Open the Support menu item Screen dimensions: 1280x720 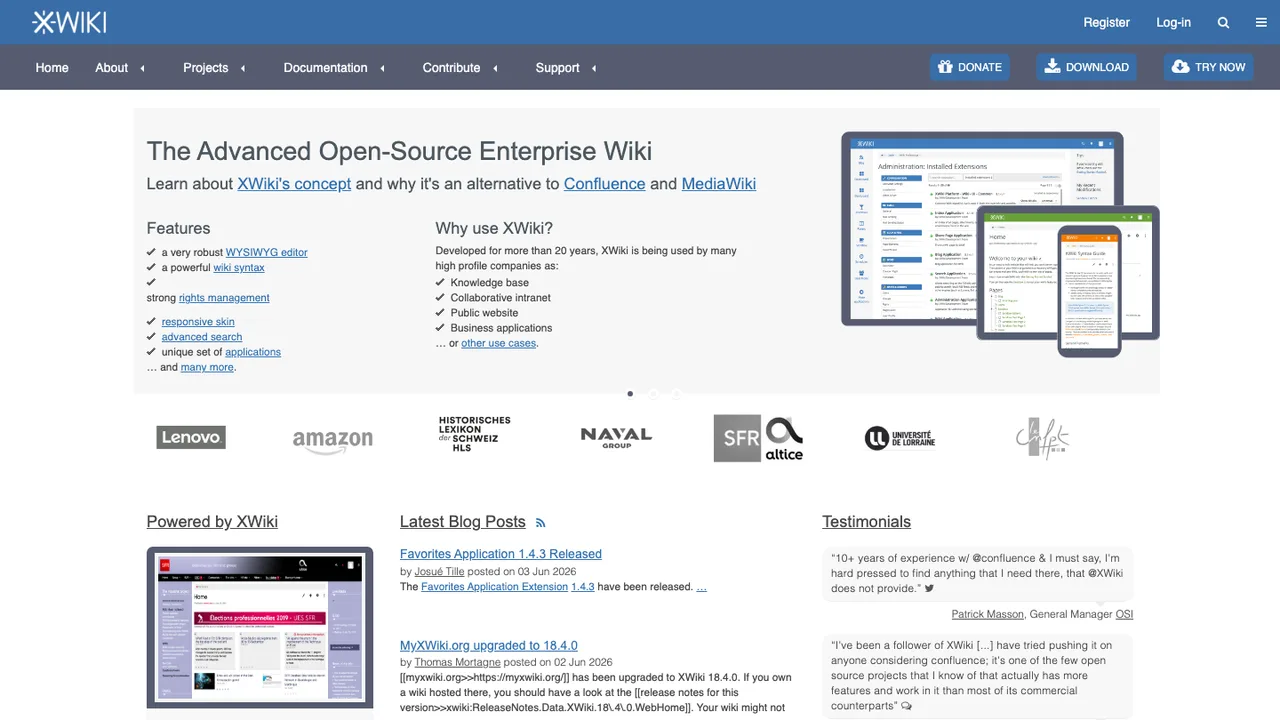557,68
